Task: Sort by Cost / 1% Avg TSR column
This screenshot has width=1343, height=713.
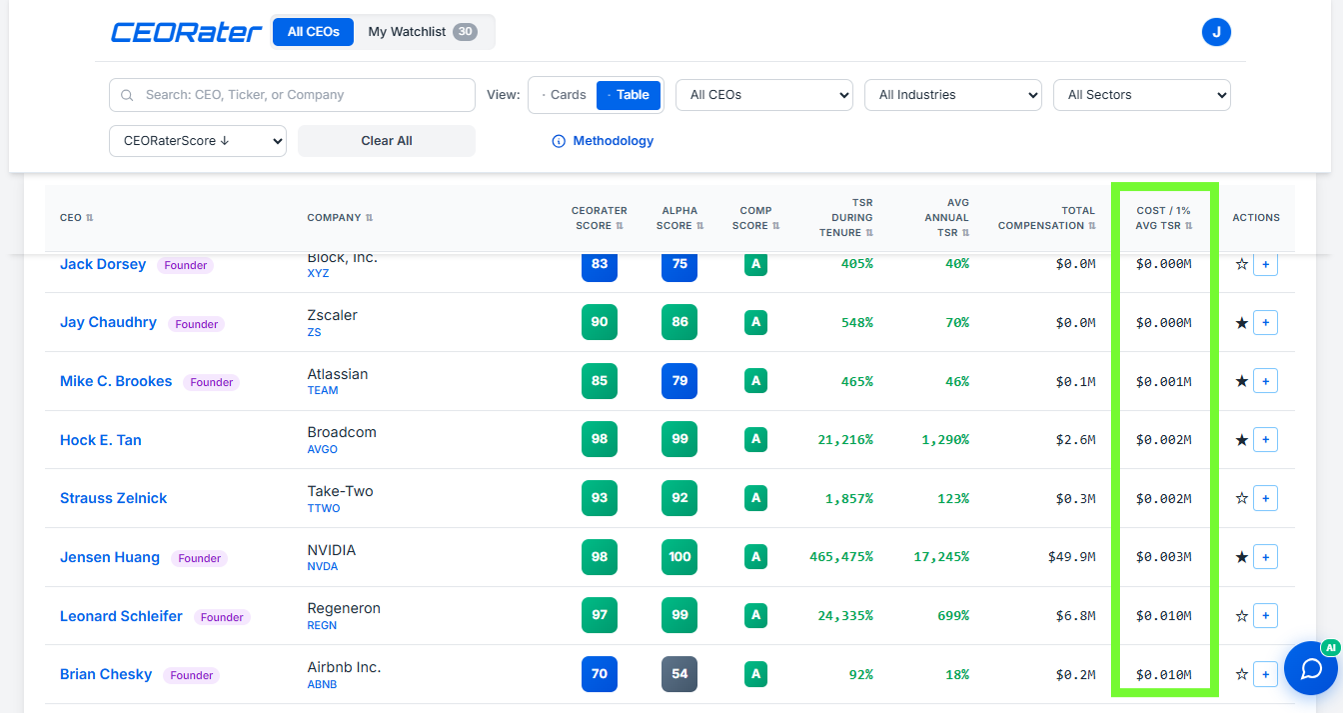Action: click(1164, 218)
